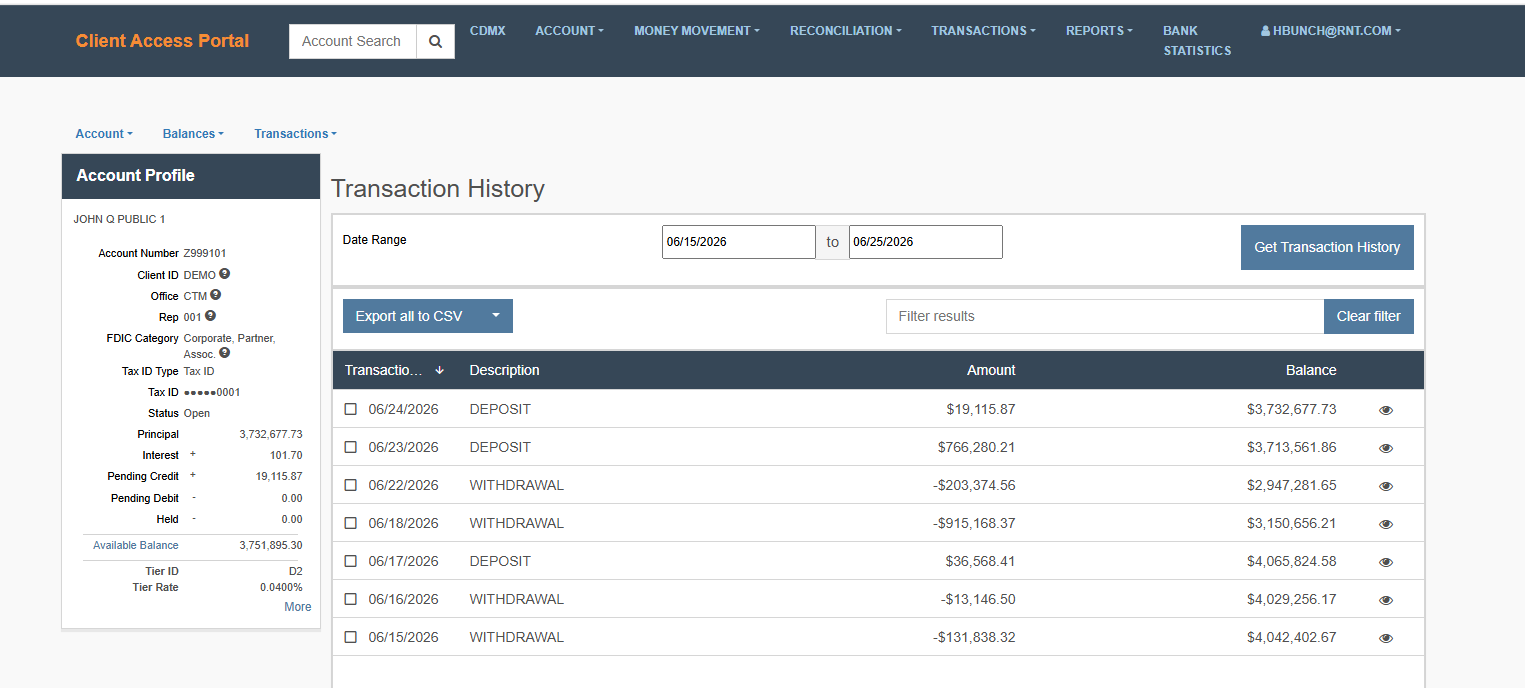This screenshot has width=1525, height=688.
Task: Select checkbox for 06/18/2026 withdrawal
Action: coord(350,523)
